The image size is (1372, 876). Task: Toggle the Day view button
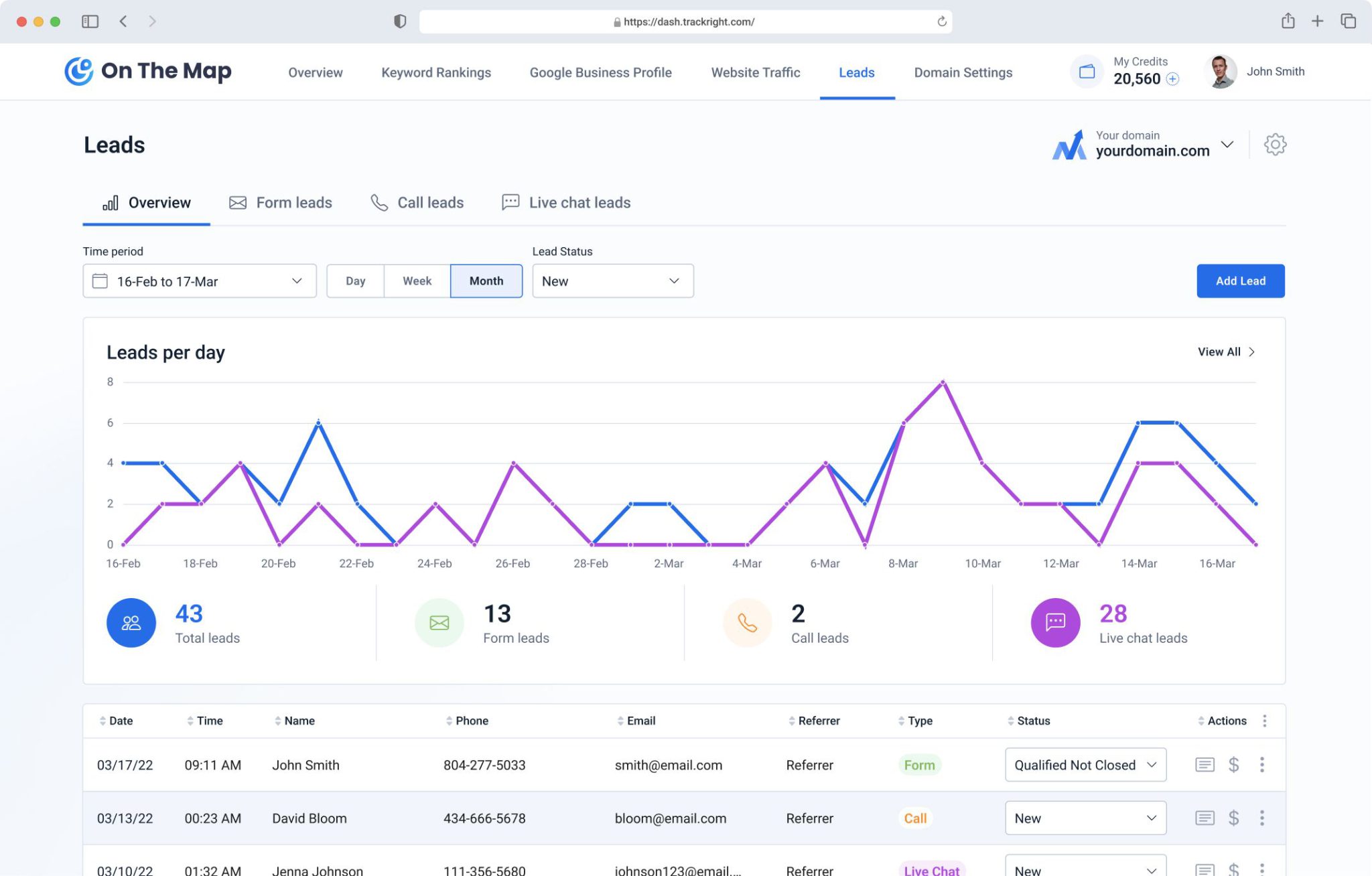click(355, 281)
